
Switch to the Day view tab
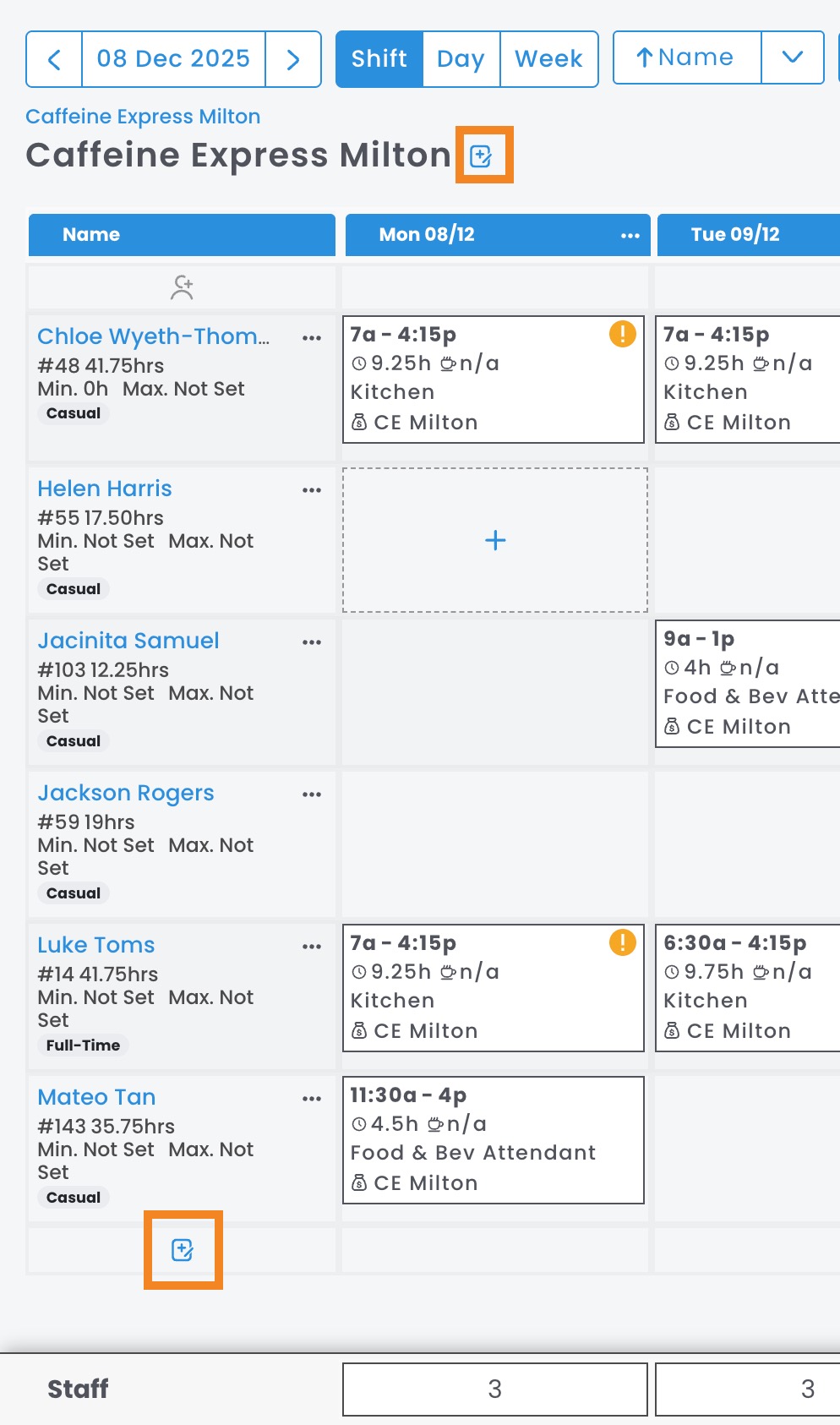pos(461,59)
